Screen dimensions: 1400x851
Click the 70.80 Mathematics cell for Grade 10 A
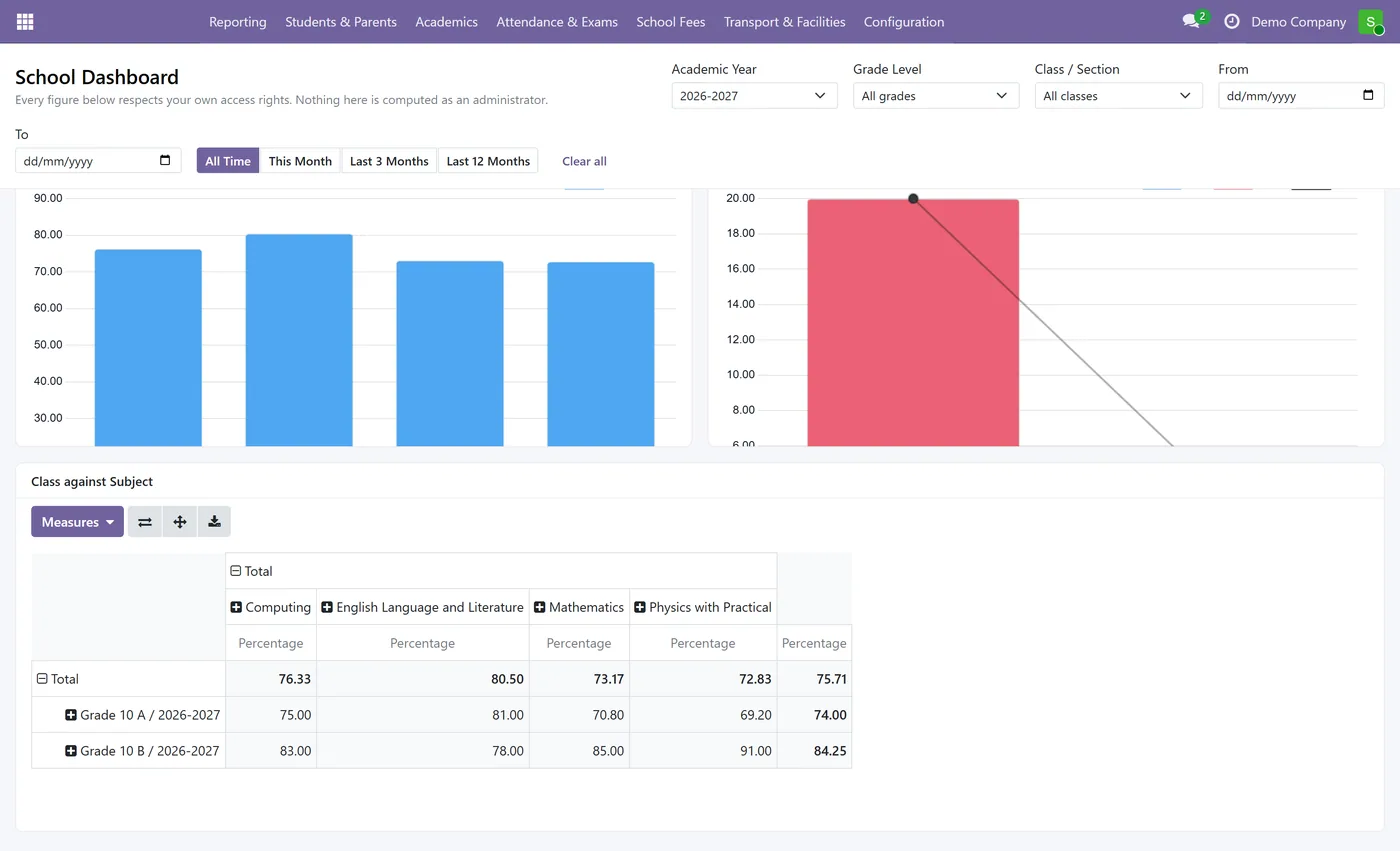[579, 715]
